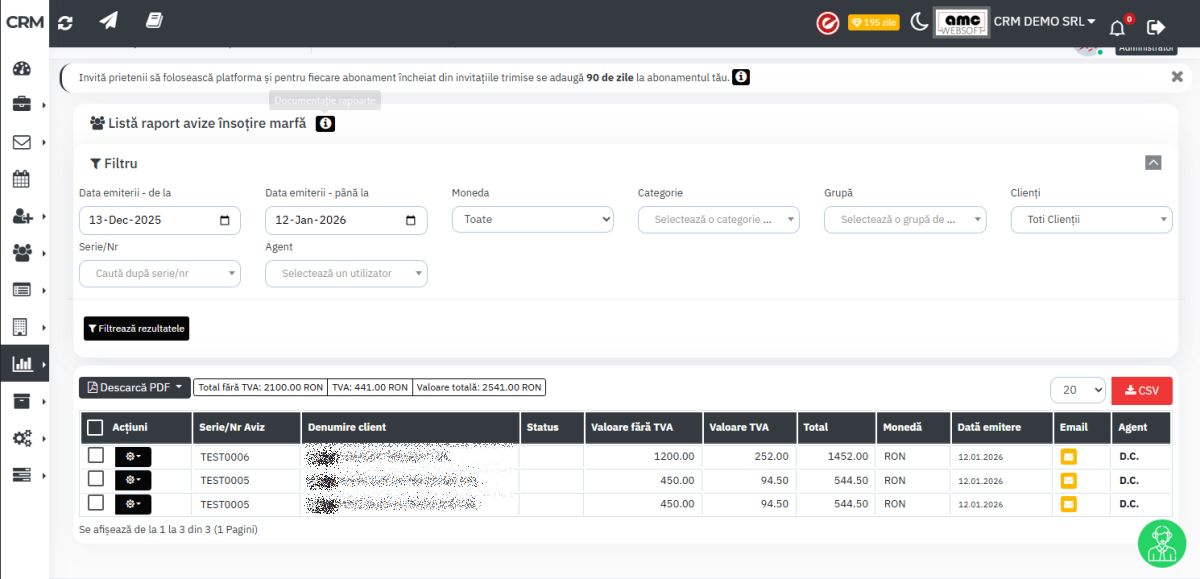1200x579 pixels.
Task: Open the Descarcă PDF dropdown button
Action: coord(135,387)
